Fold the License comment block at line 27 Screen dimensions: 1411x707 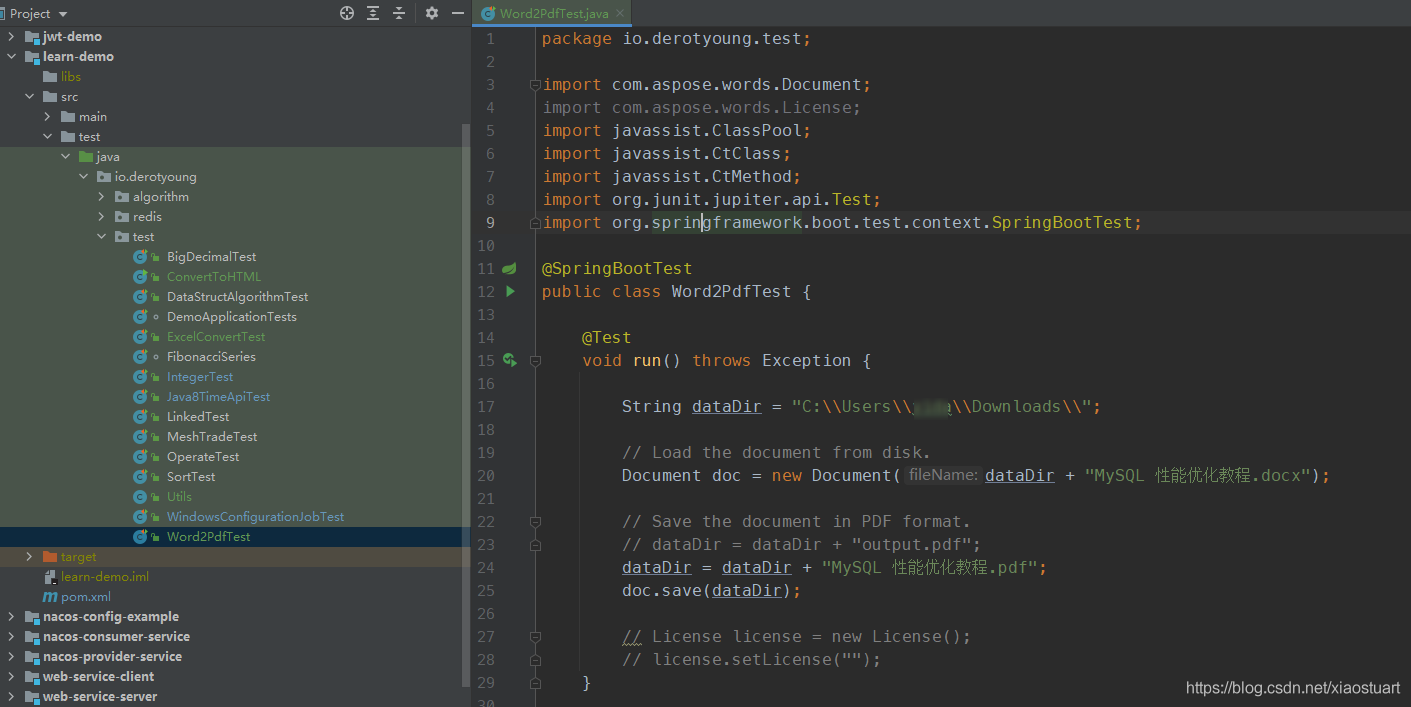(535, 637)
